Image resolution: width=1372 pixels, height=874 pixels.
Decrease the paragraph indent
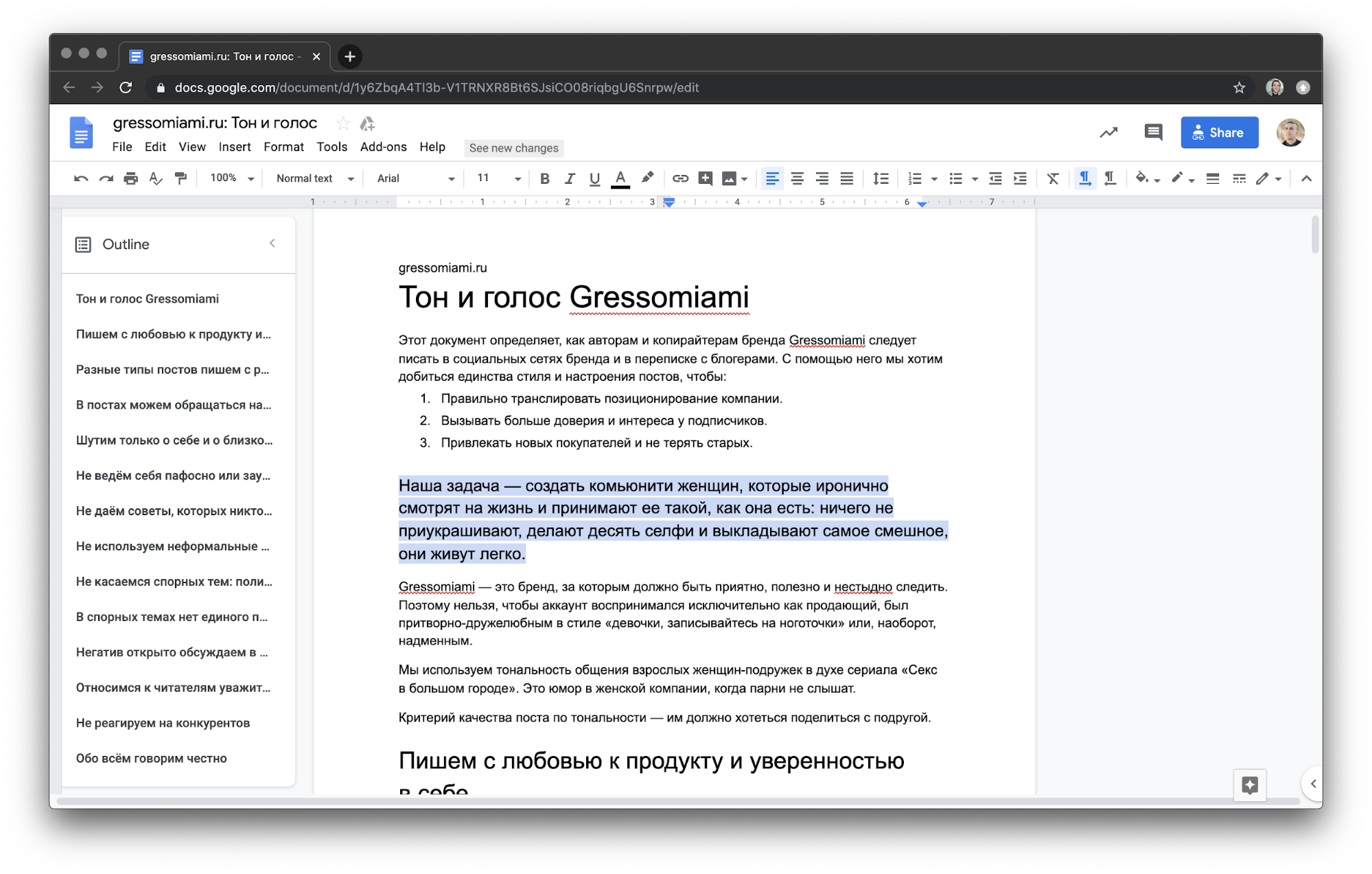[x=995, y=178]
